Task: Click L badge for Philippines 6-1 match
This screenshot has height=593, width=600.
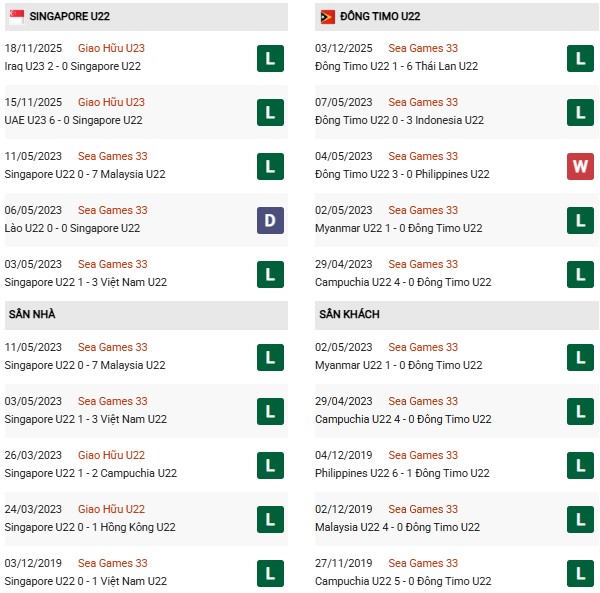Action: pyautogui.click(x=581, y=465)
